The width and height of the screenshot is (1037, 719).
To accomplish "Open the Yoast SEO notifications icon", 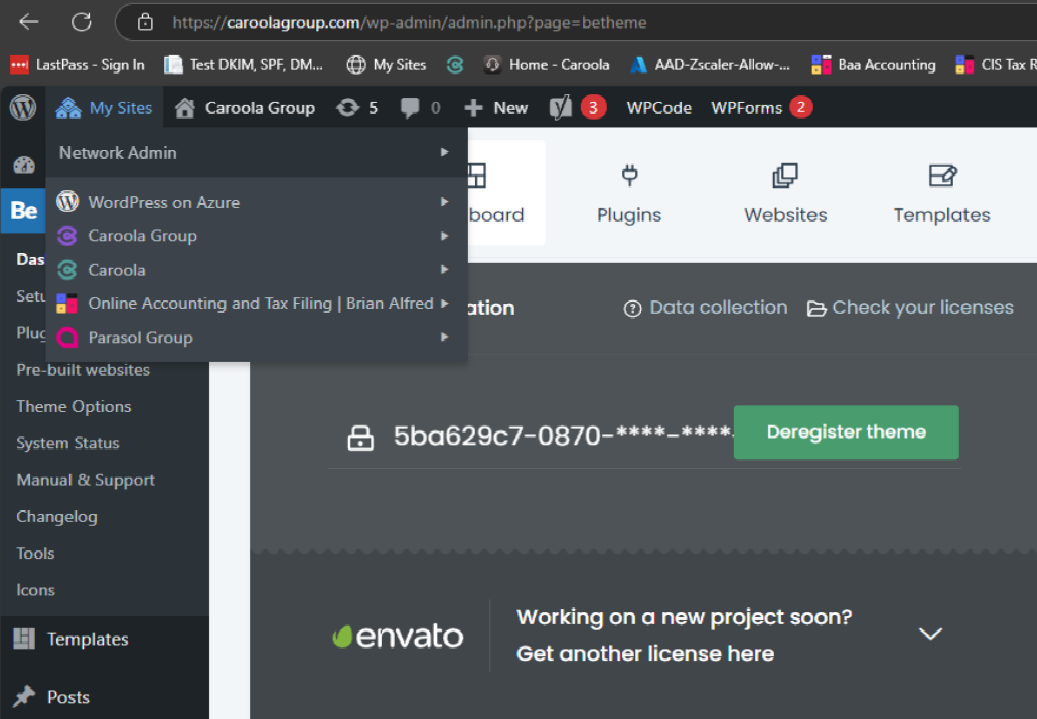I will tap(561, 108).
